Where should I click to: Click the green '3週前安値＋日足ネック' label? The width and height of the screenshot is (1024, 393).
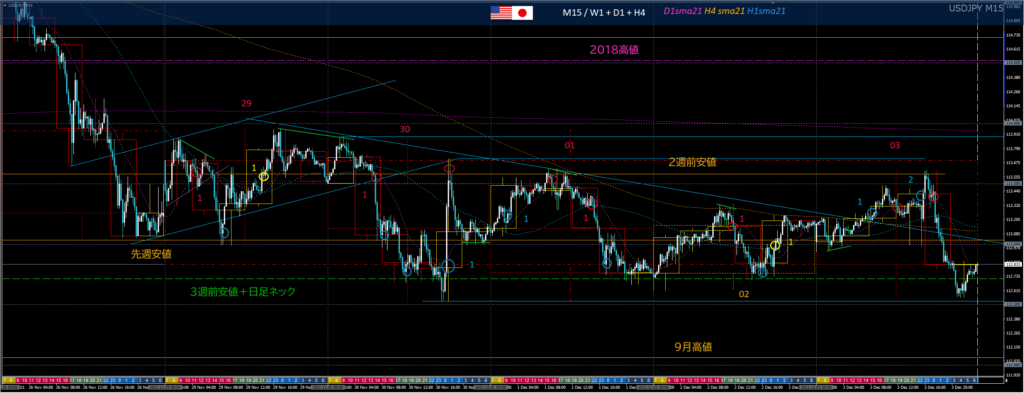coord(243,292)
